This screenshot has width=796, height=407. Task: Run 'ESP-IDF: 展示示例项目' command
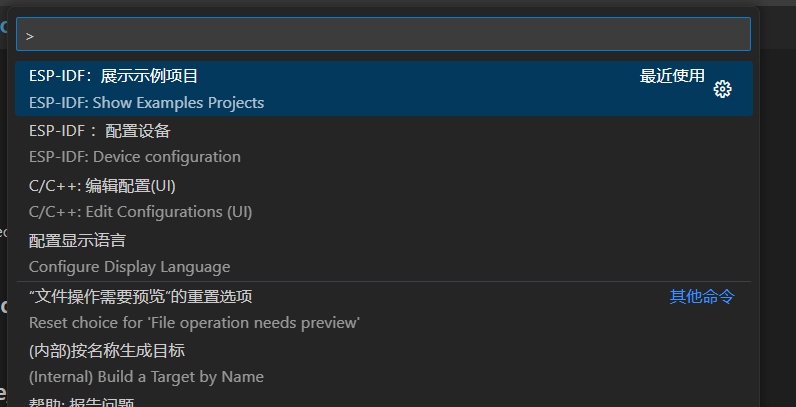coord(114,76)
